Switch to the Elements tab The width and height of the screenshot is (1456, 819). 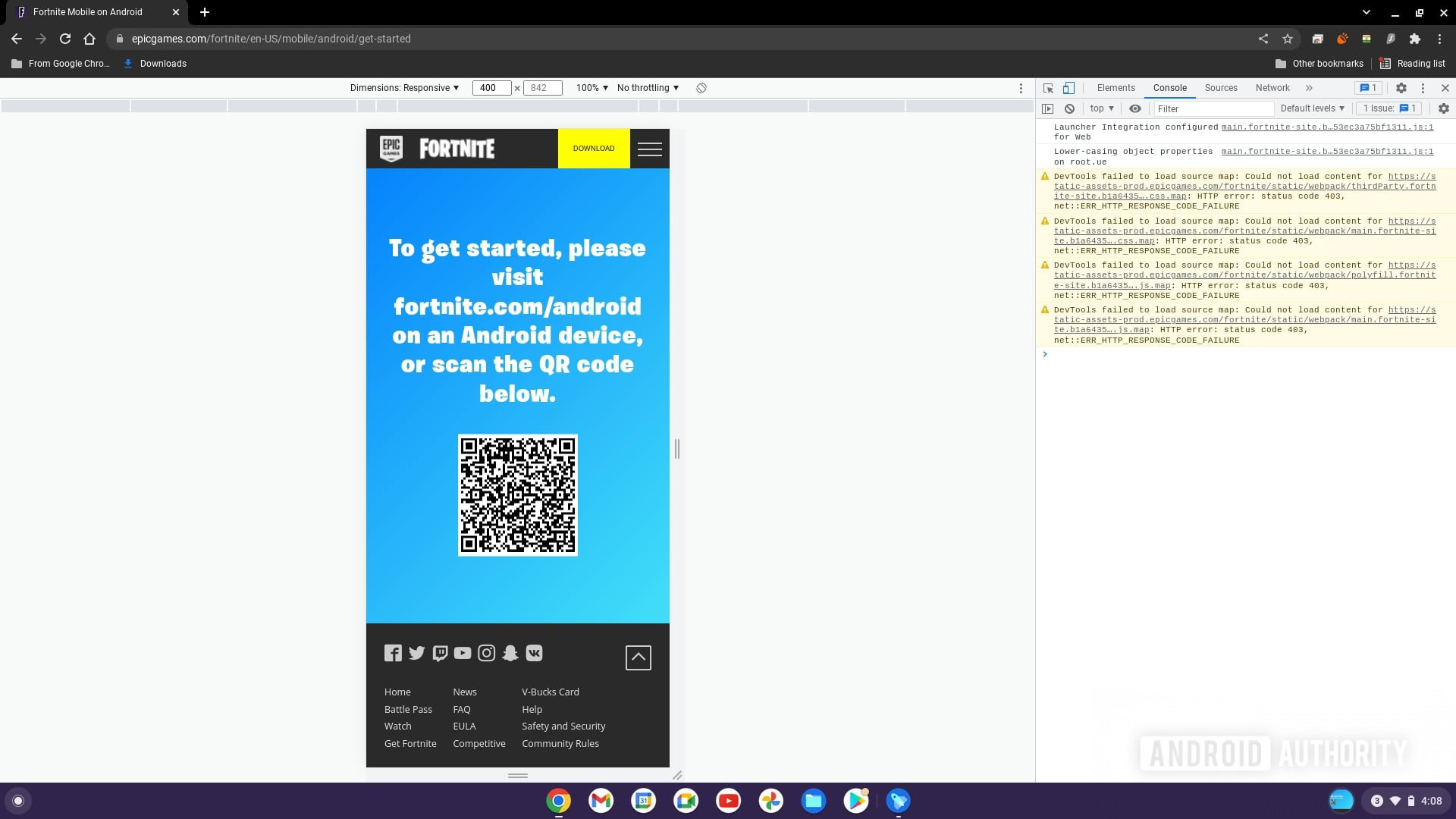point(1116,88)
